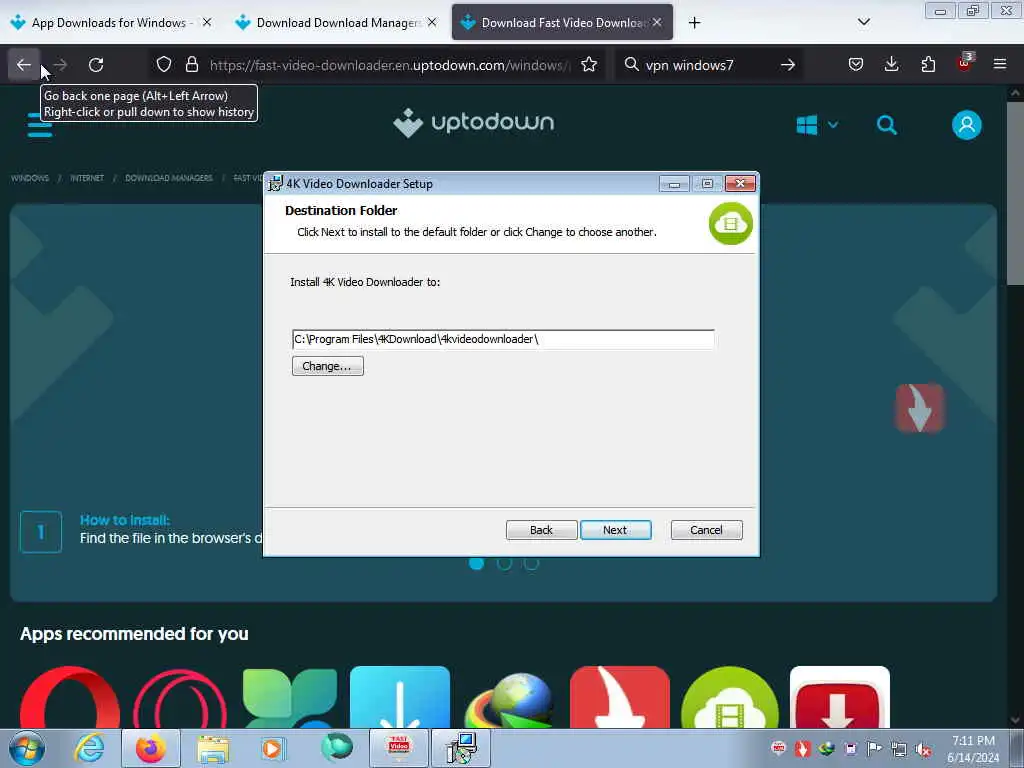The width and height of the screenshot is (1024, 768).
Task: Click the Uptodown logo
Action: tap(473, 123)
